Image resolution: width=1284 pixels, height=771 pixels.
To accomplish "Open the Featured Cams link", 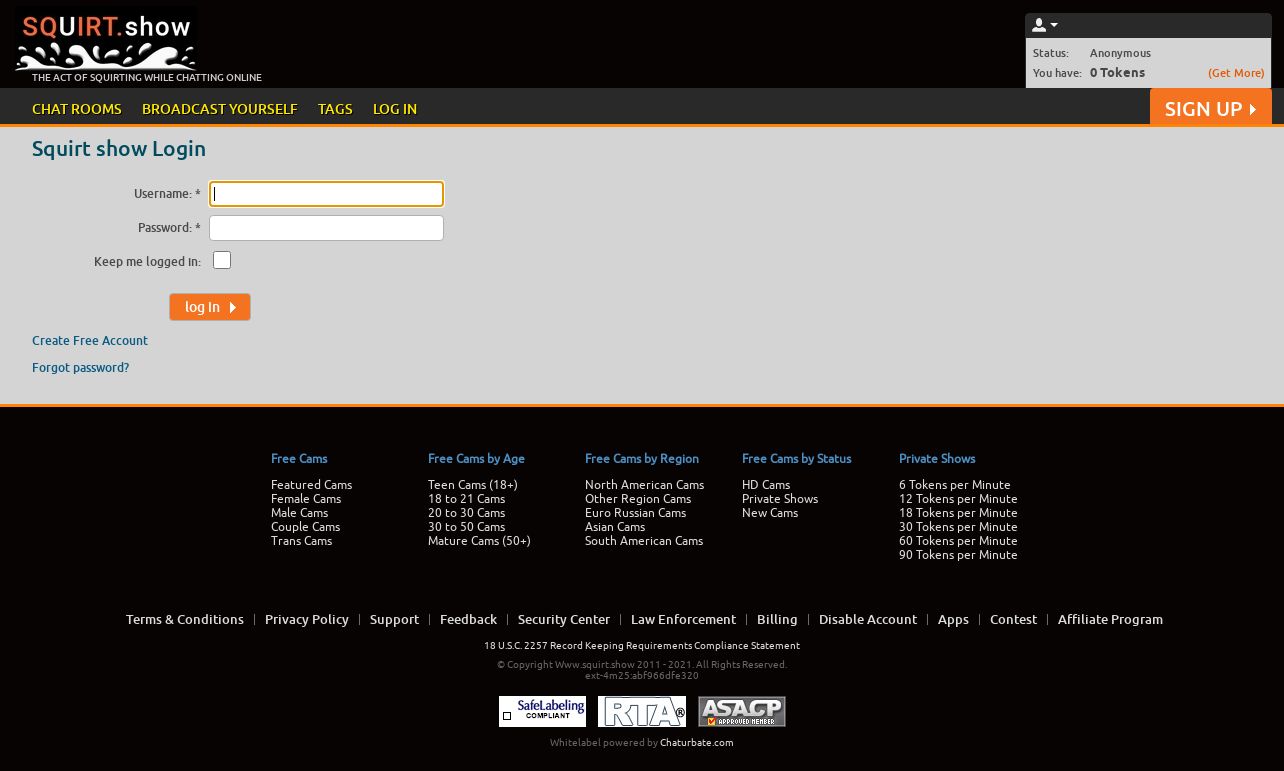I will (311, 484).
